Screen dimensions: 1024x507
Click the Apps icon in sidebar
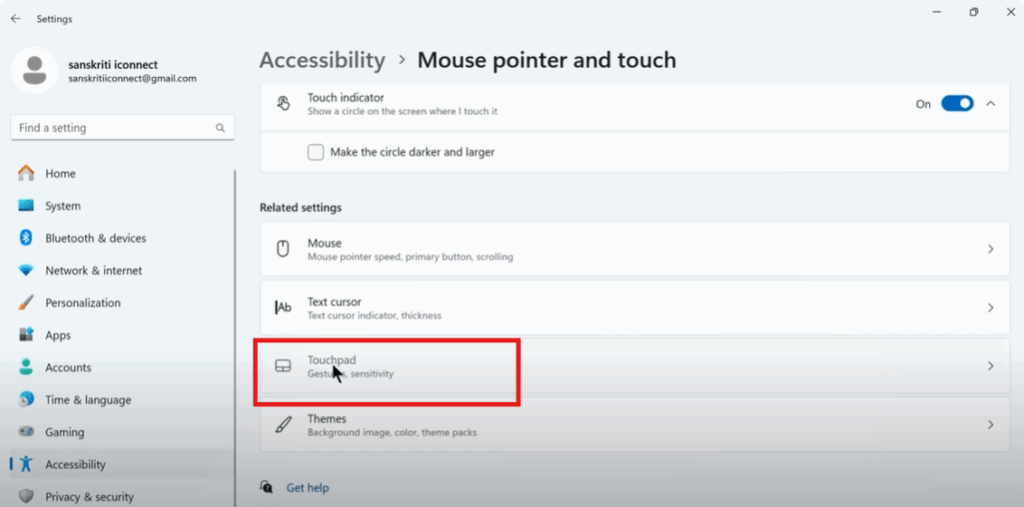coord(26,335)
